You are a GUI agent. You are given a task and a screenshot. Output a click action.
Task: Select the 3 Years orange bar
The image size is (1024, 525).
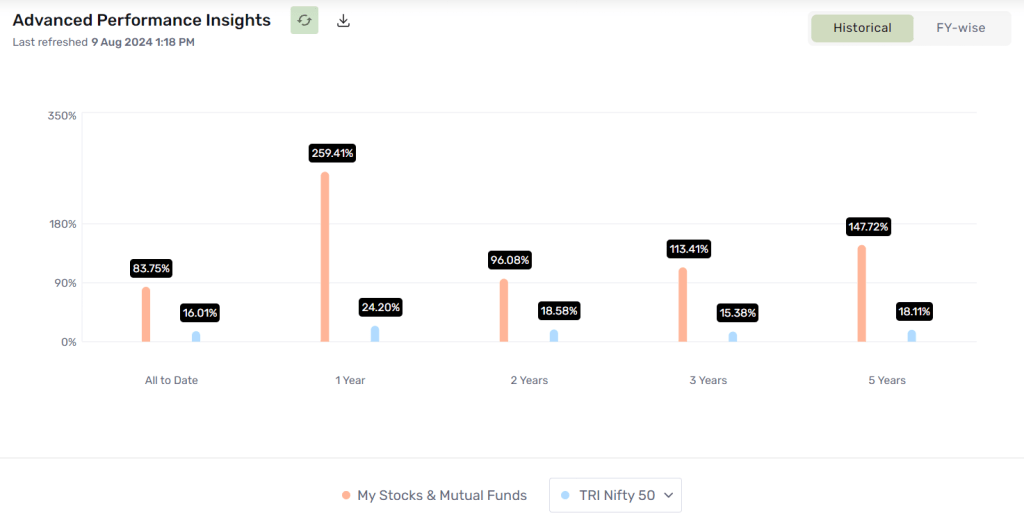(682, 305)
